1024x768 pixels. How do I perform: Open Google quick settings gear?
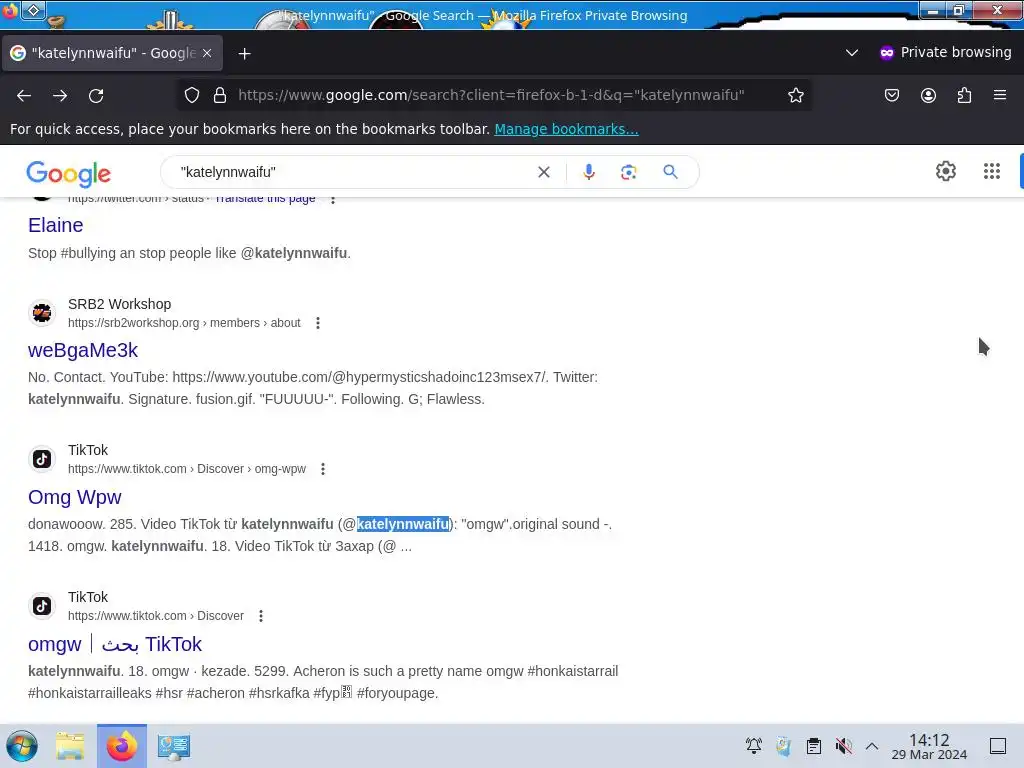click(946, 171)
